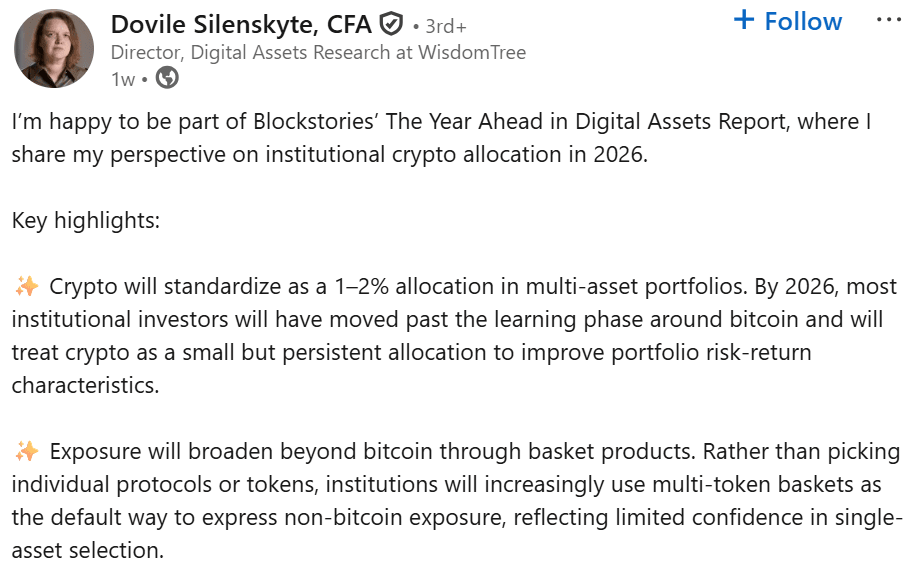Click the sparkle emoji before "Exposure will broaden"
Image resolution: width=915 pixels, height=574 pixels.
coord(26,452)
